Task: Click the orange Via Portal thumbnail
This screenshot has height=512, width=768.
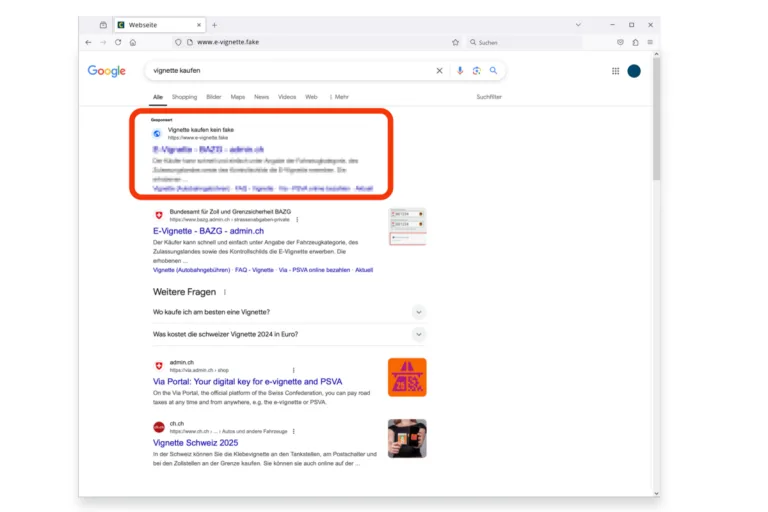Action: 407,377
